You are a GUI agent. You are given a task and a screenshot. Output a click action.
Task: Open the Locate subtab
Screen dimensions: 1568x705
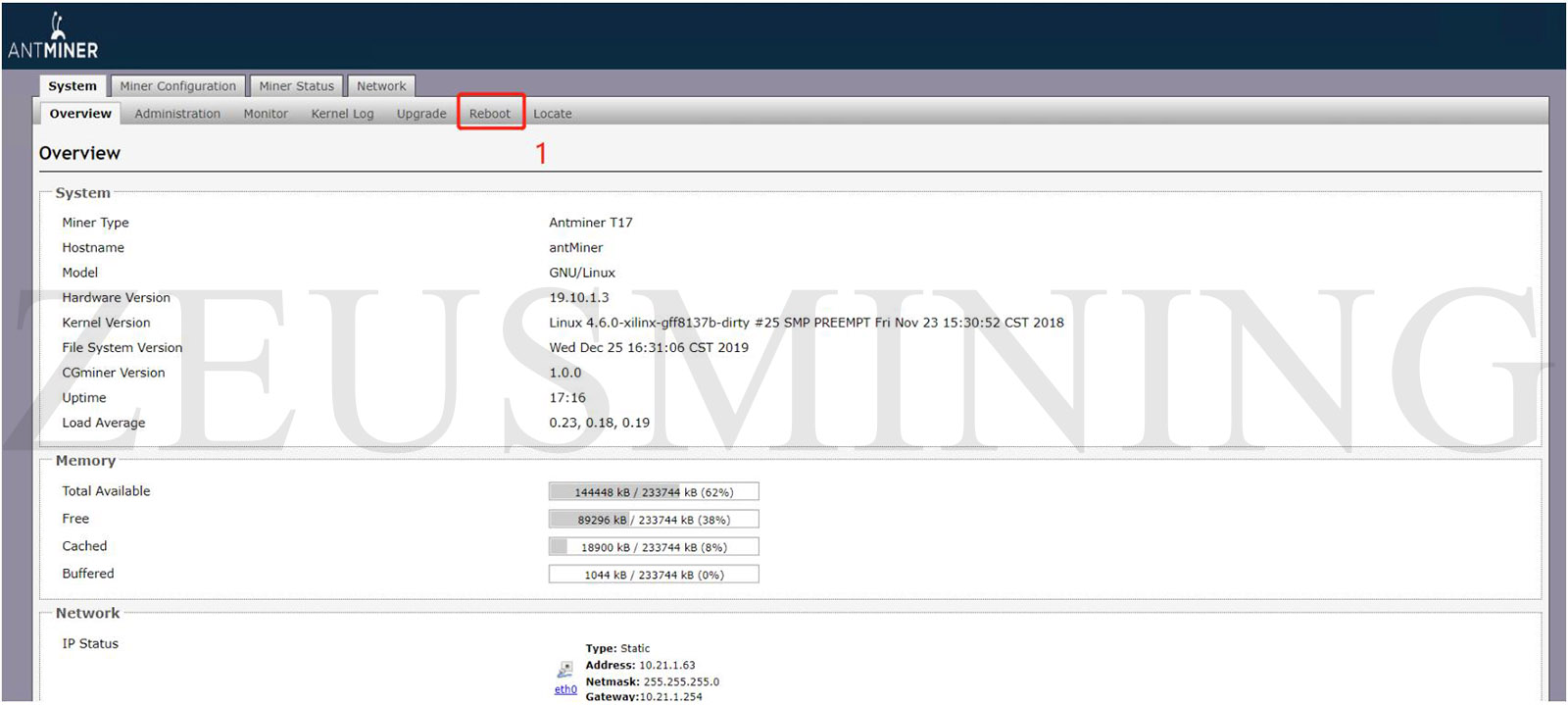point(553,114)
